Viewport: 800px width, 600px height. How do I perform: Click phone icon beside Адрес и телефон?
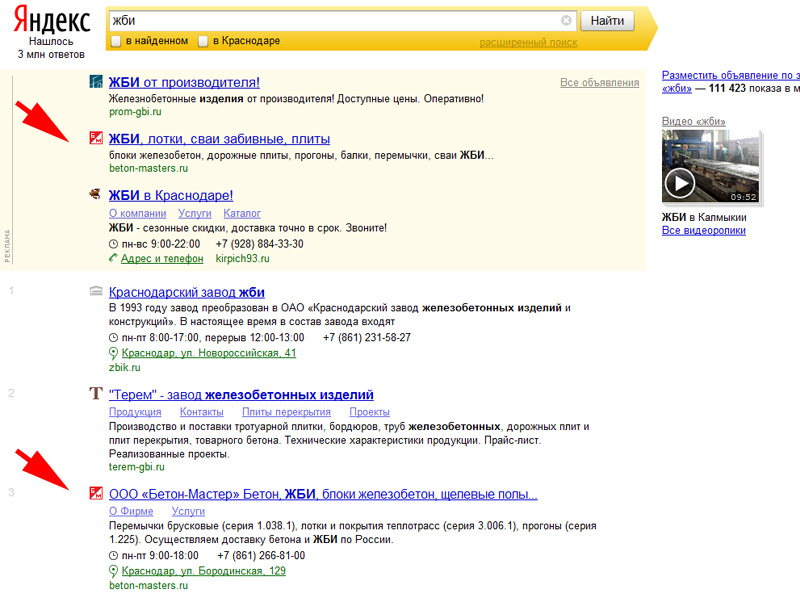coord(113,258)
